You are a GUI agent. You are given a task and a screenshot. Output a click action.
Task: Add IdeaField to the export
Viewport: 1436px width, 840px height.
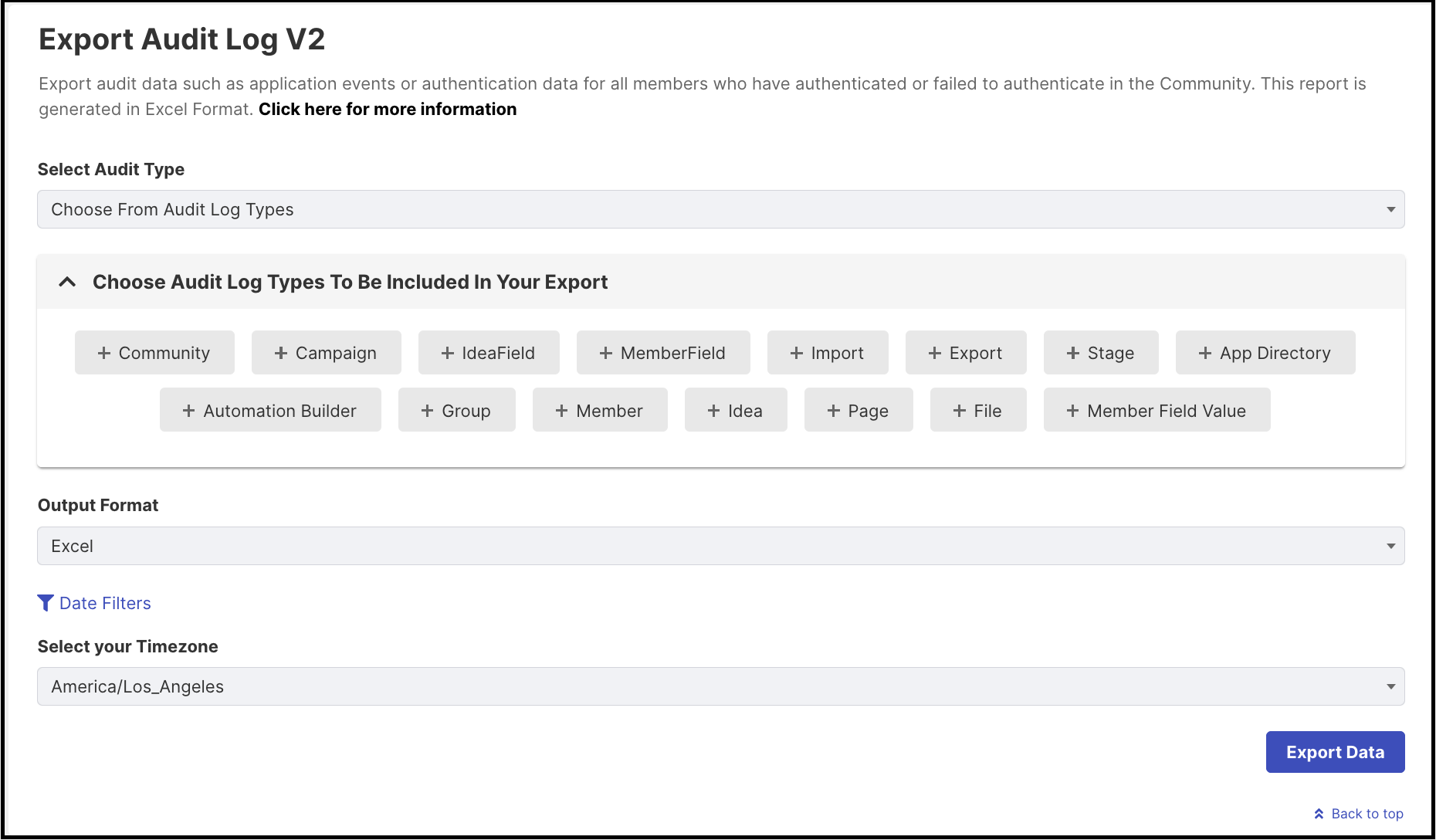click(x=489, y=353)
